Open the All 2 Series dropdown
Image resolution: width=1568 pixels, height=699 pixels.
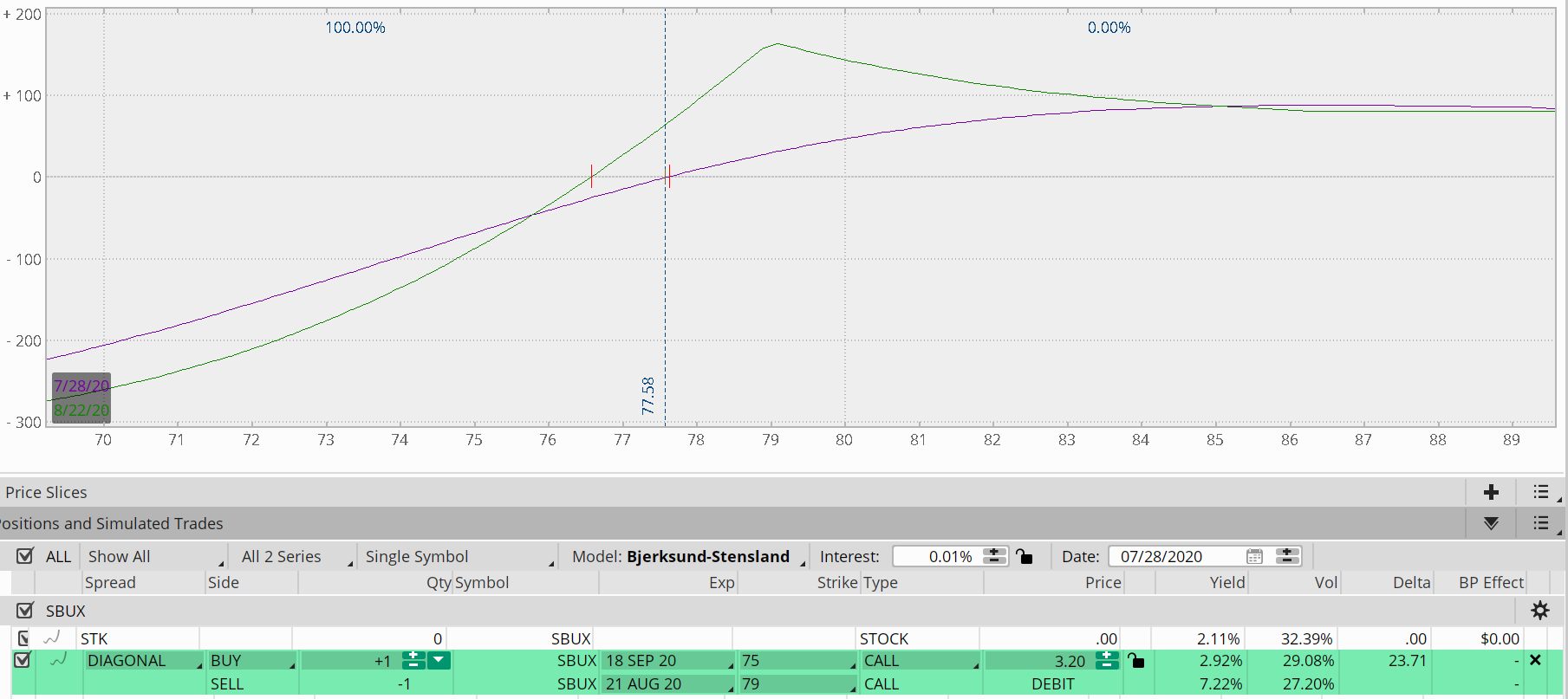pos(296,556)
